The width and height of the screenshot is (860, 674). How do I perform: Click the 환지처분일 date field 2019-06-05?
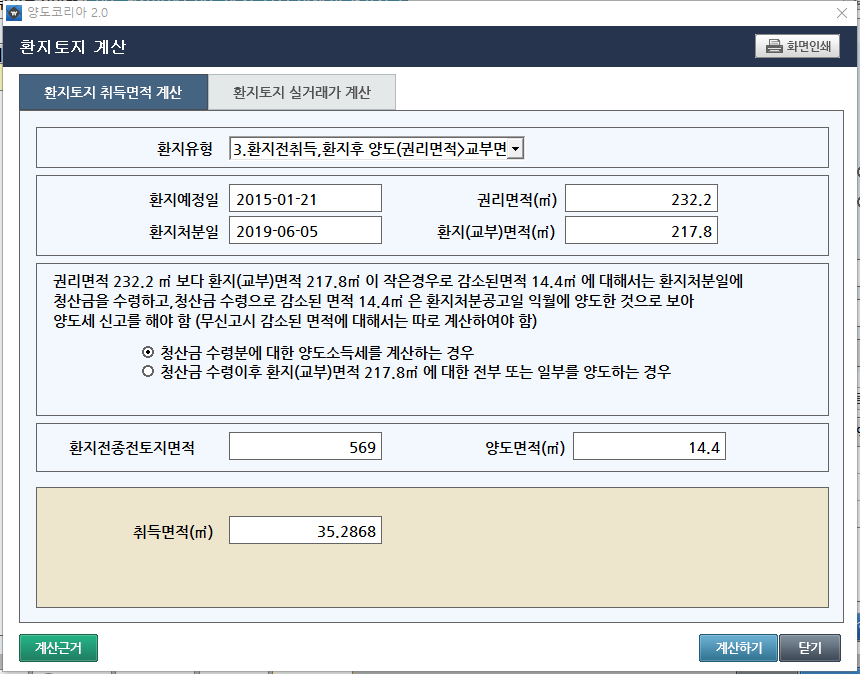pos(305,231)
